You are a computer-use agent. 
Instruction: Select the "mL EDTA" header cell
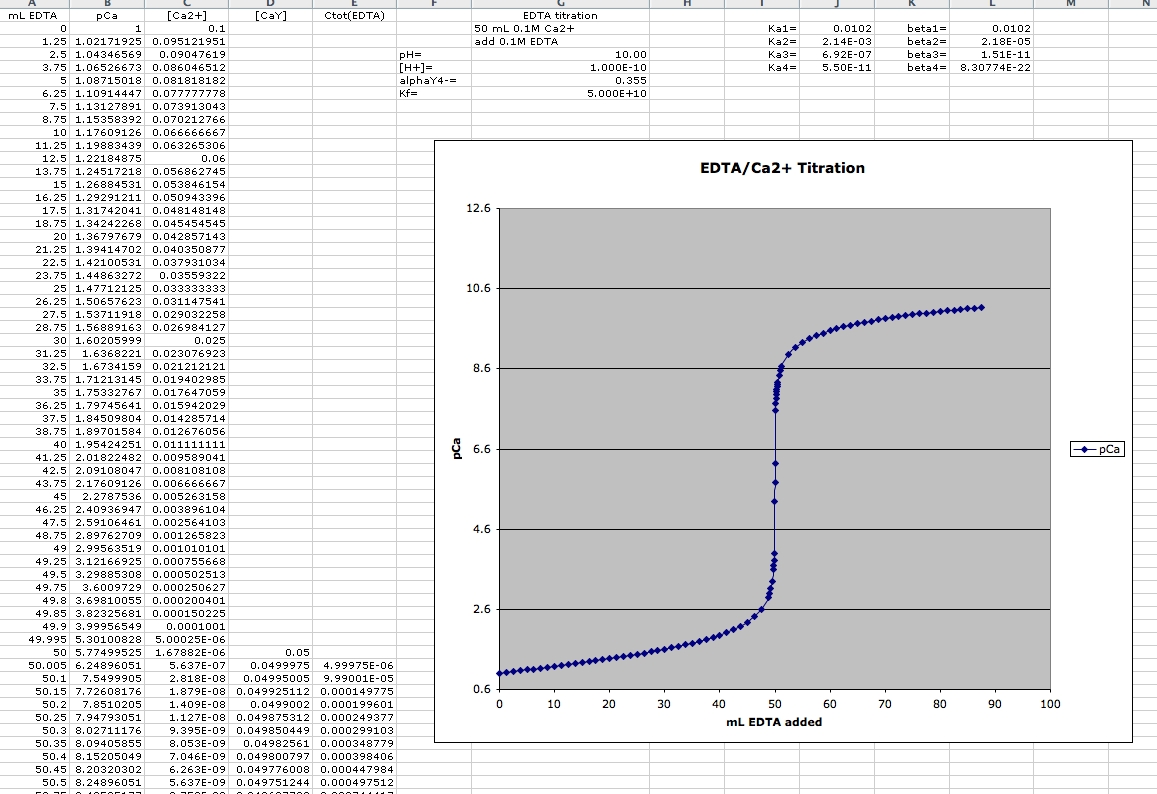click(32, 16)
